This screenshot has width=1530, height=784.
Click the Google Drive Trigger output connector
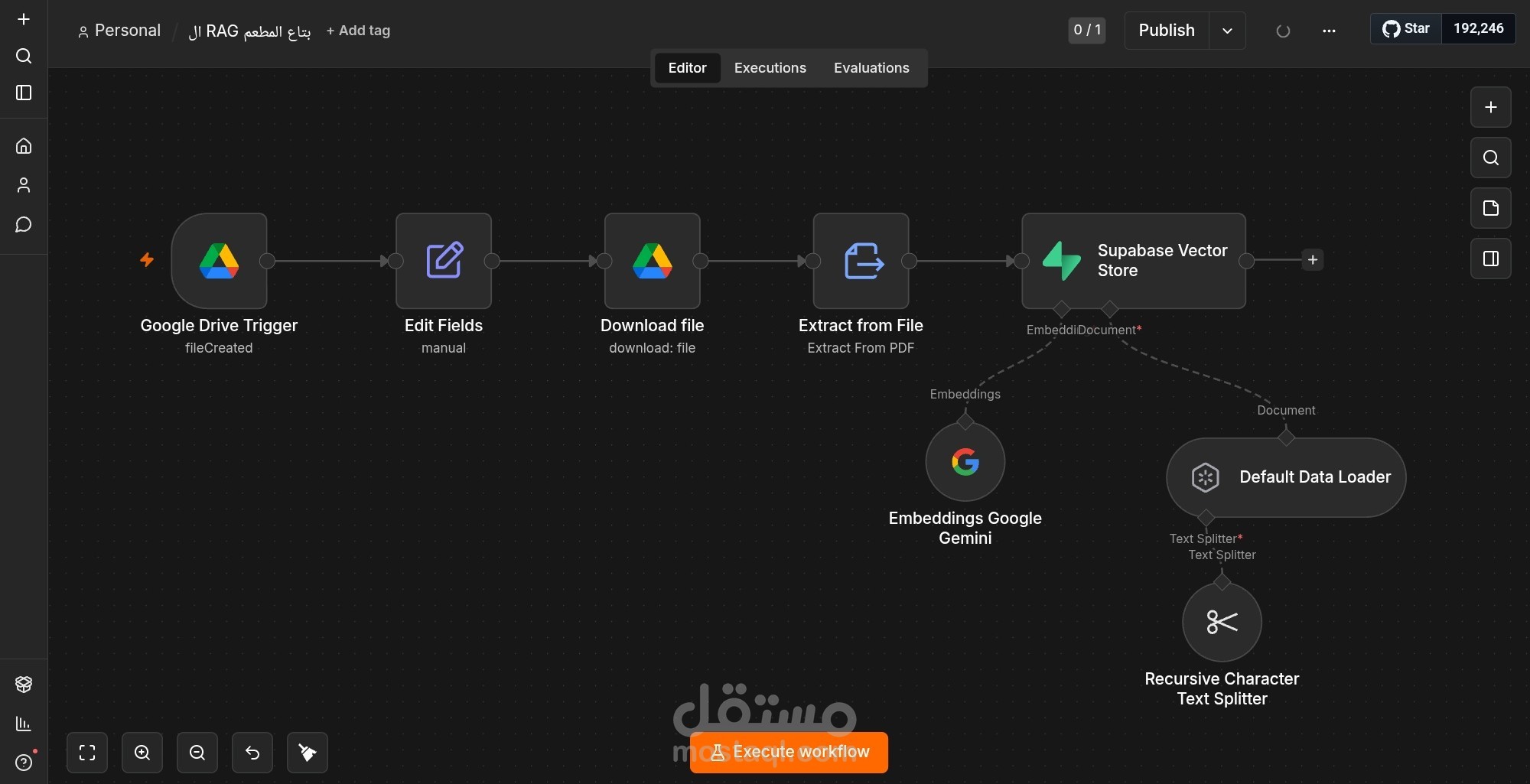tap(267, 261)
